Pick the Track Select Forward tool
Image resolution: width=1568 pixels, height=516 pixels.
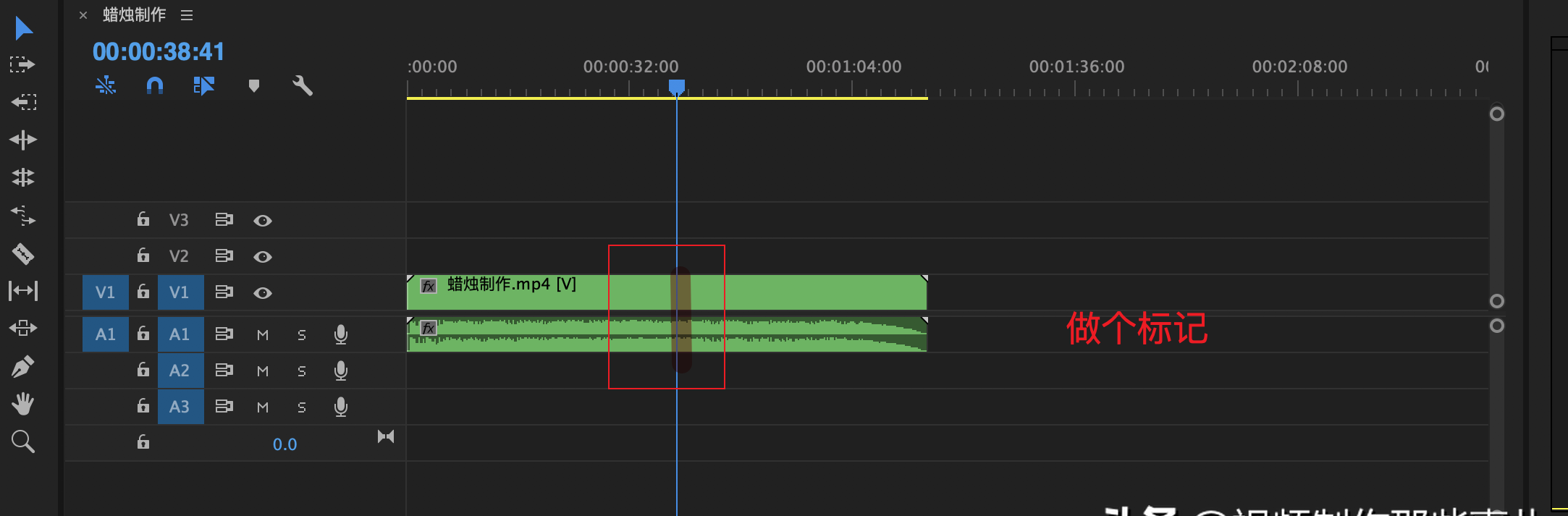pyautogui.click(x=22, y=64)
